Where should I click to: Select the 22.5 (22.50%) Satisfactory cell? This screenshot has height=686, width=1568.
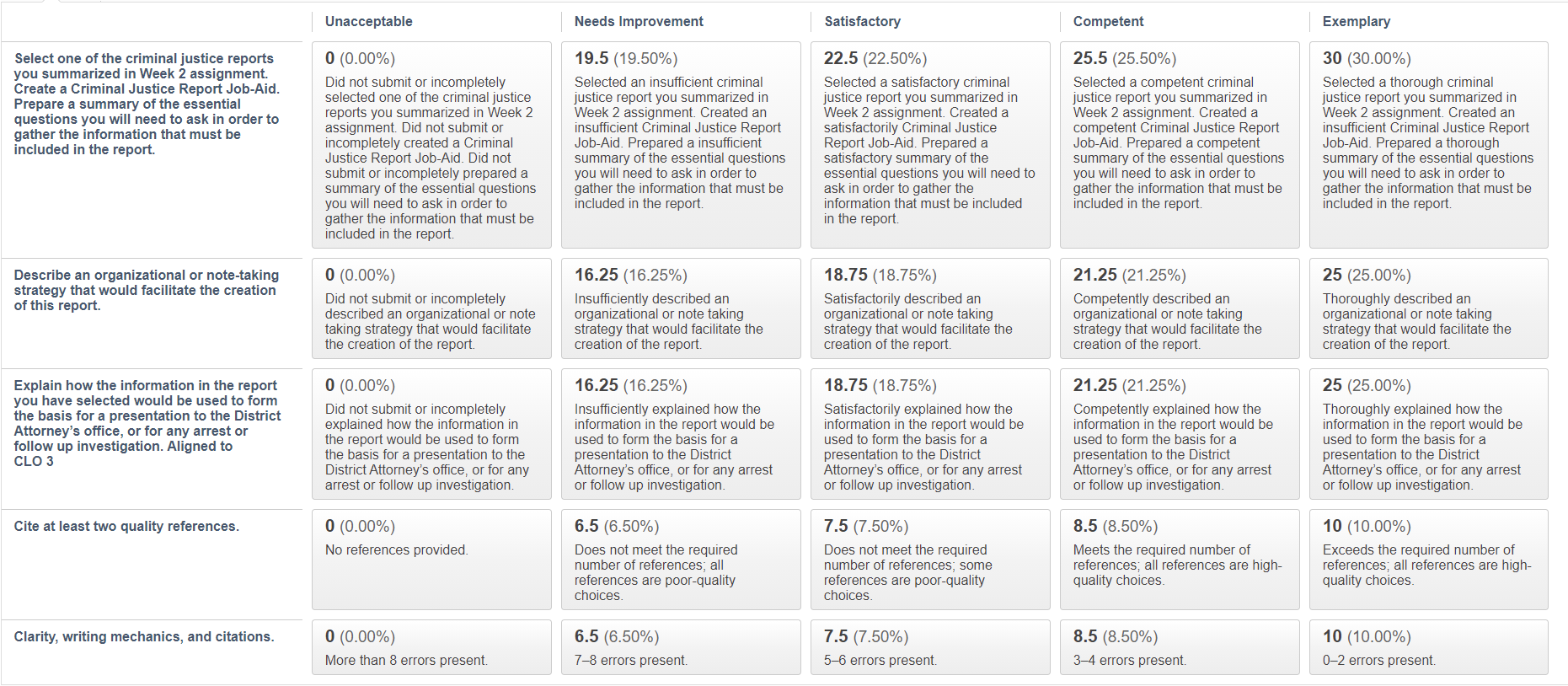pyautogui.click(x=930, y=145)
